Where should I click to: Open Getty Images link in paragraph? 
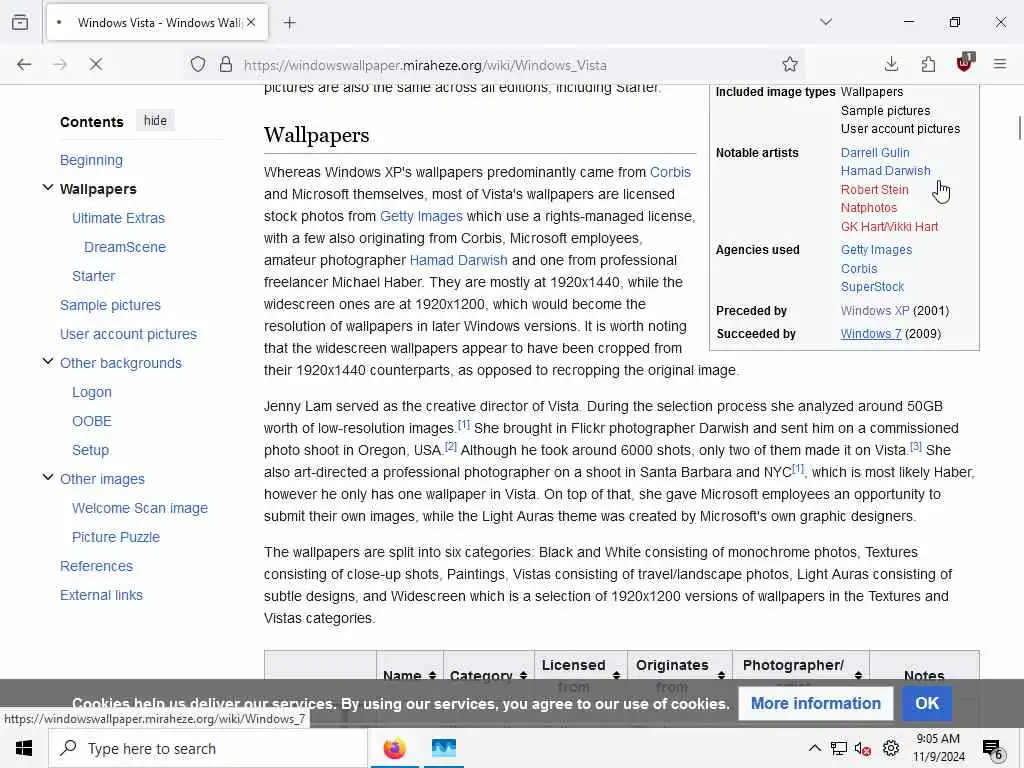click(x=421, y=216)
